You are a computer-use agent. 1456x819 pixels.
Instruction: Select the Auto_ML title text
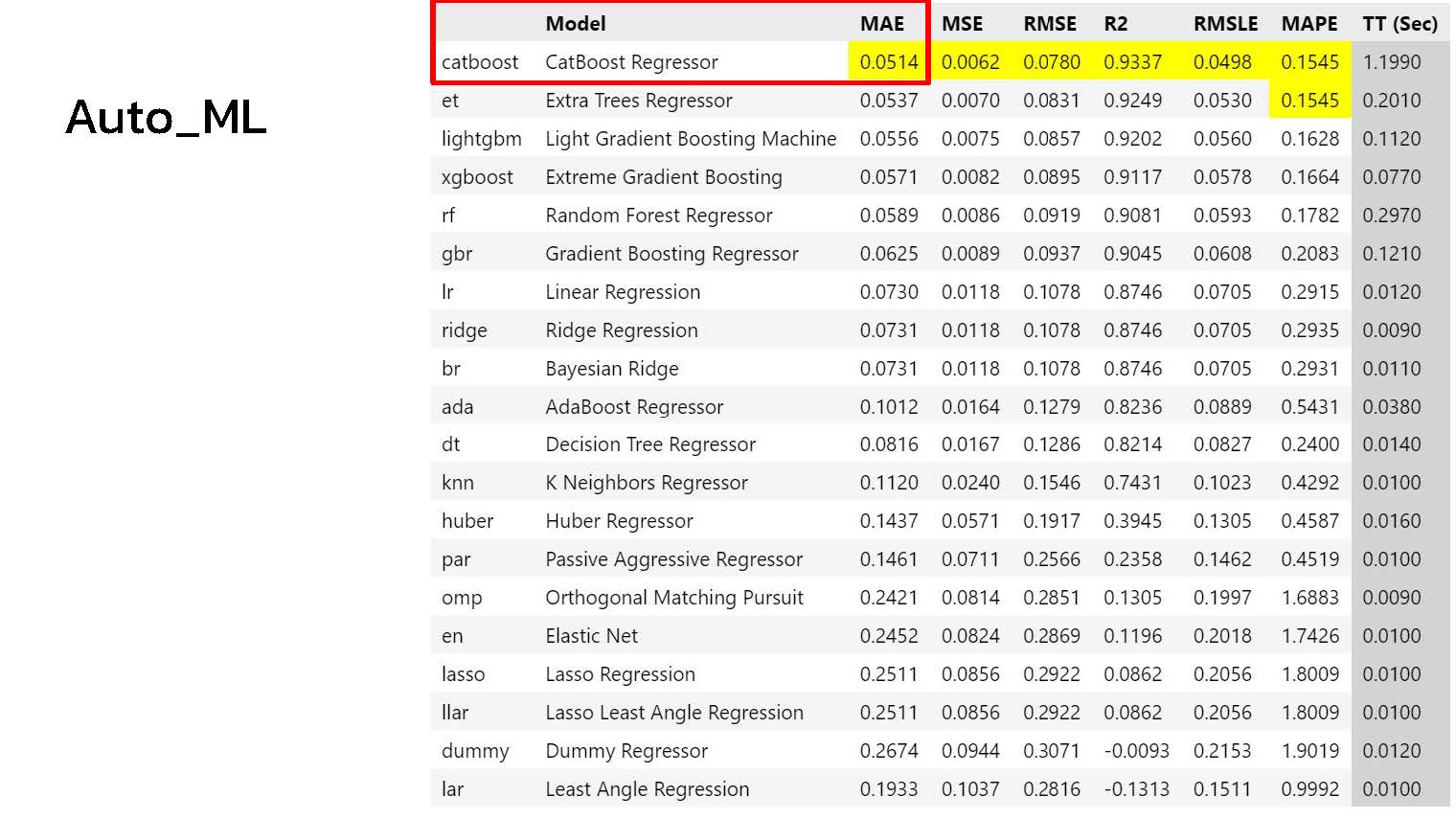click(x=166, y=118)
